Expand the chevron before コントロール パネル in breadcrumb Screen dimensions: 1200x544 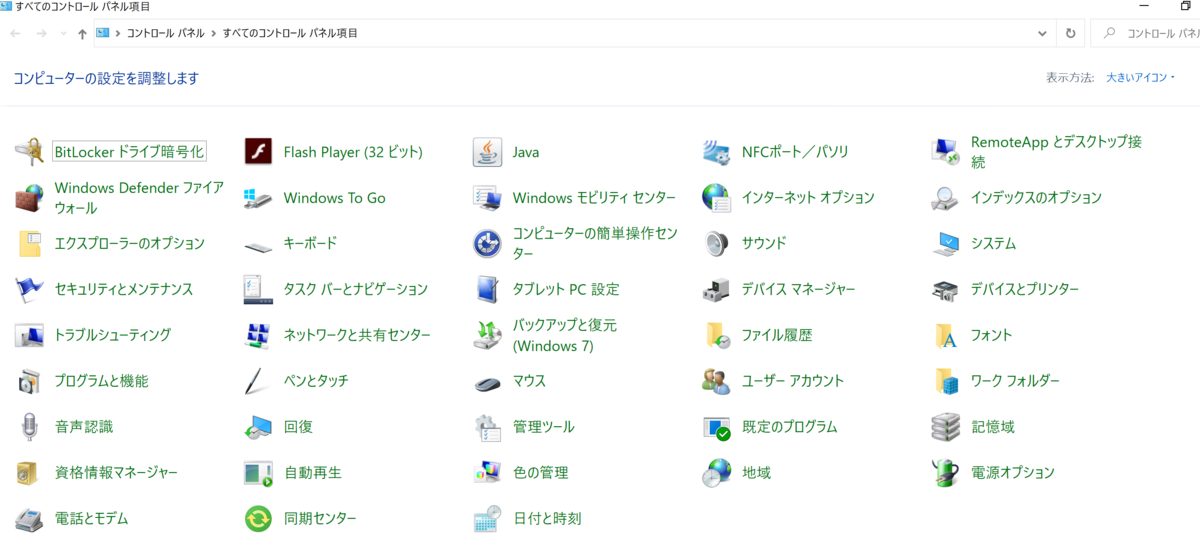coord(118,33)
